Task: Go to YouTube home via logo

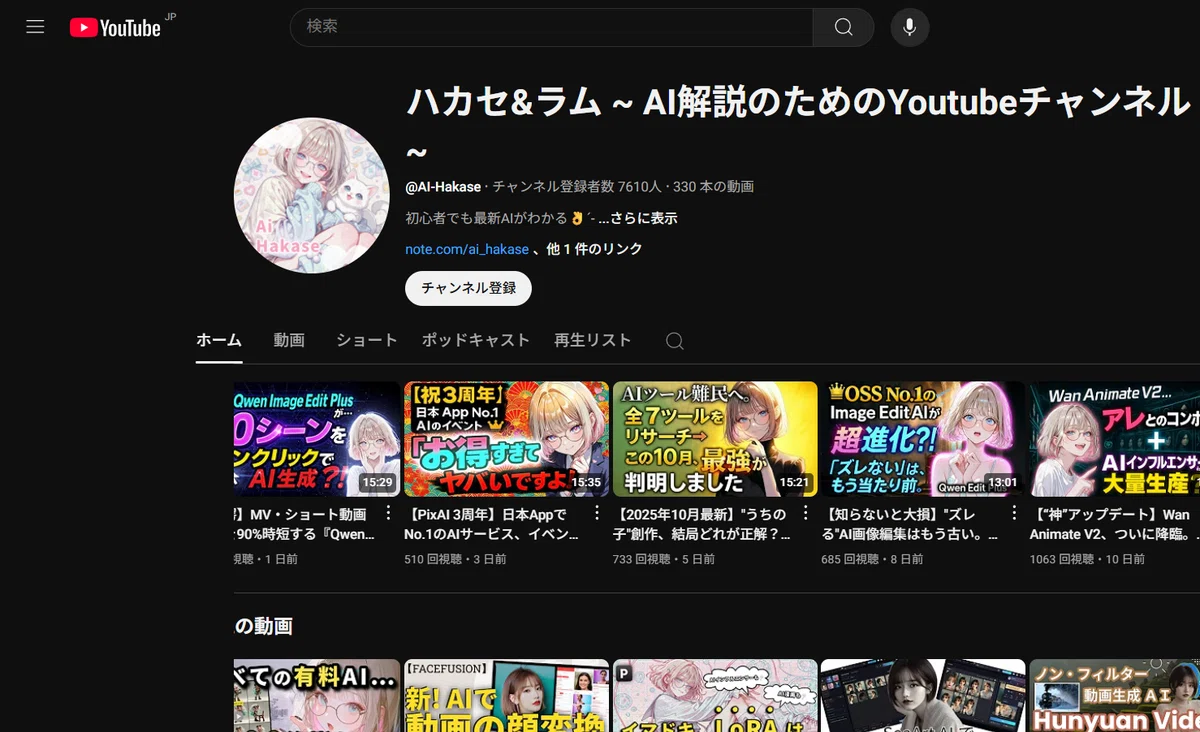Action: 115,28
